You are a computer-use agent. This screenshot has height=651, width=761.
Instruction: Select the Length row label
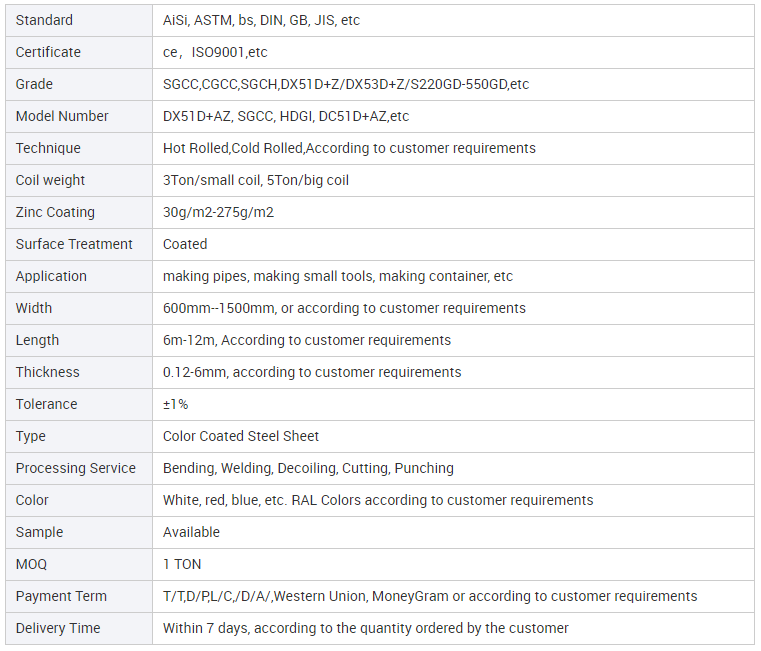tap(37, 340)
